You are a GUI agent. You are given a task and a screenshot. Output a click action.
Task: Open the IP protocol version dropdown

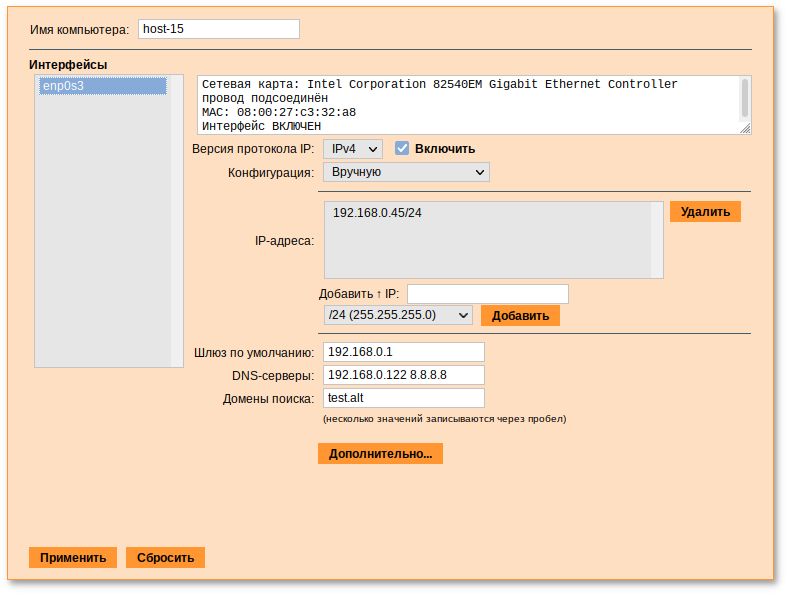(x=353, y=149)
